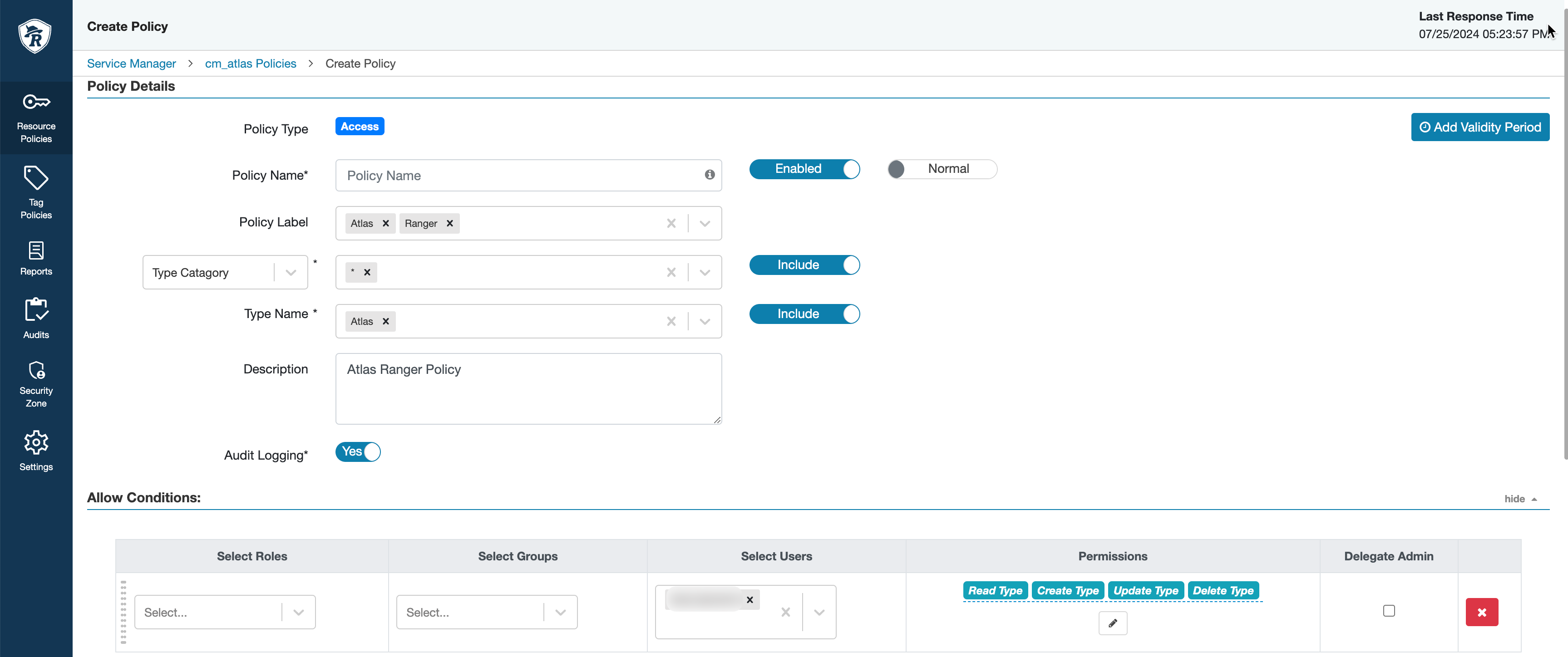Open Settings gear in sidebar

(36, 451)
